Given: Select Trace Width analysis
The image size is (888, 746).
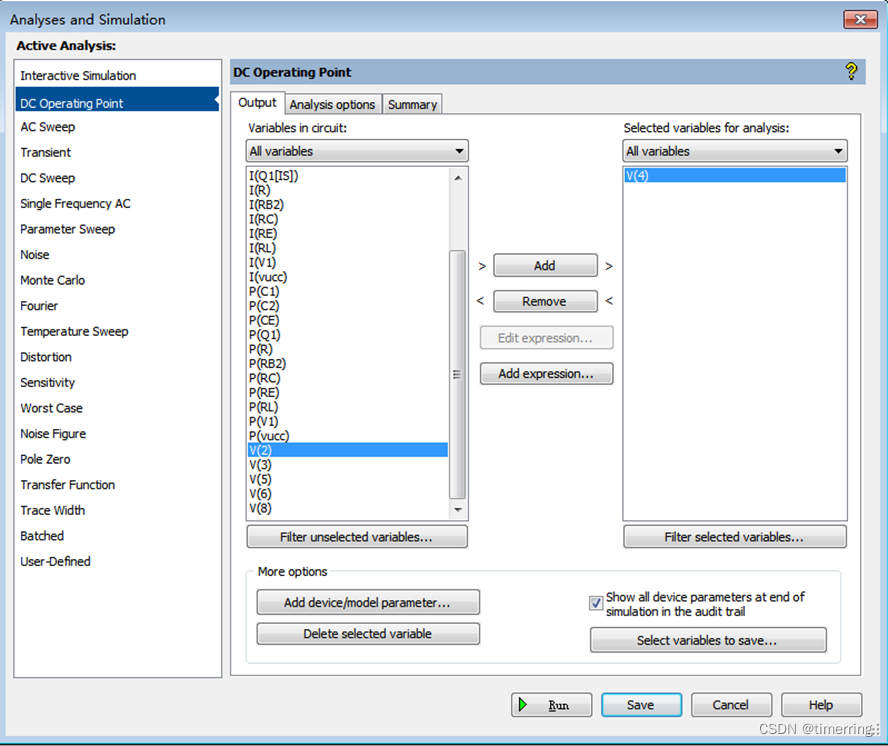Looking at the screenshot, I should click(117, 510).
